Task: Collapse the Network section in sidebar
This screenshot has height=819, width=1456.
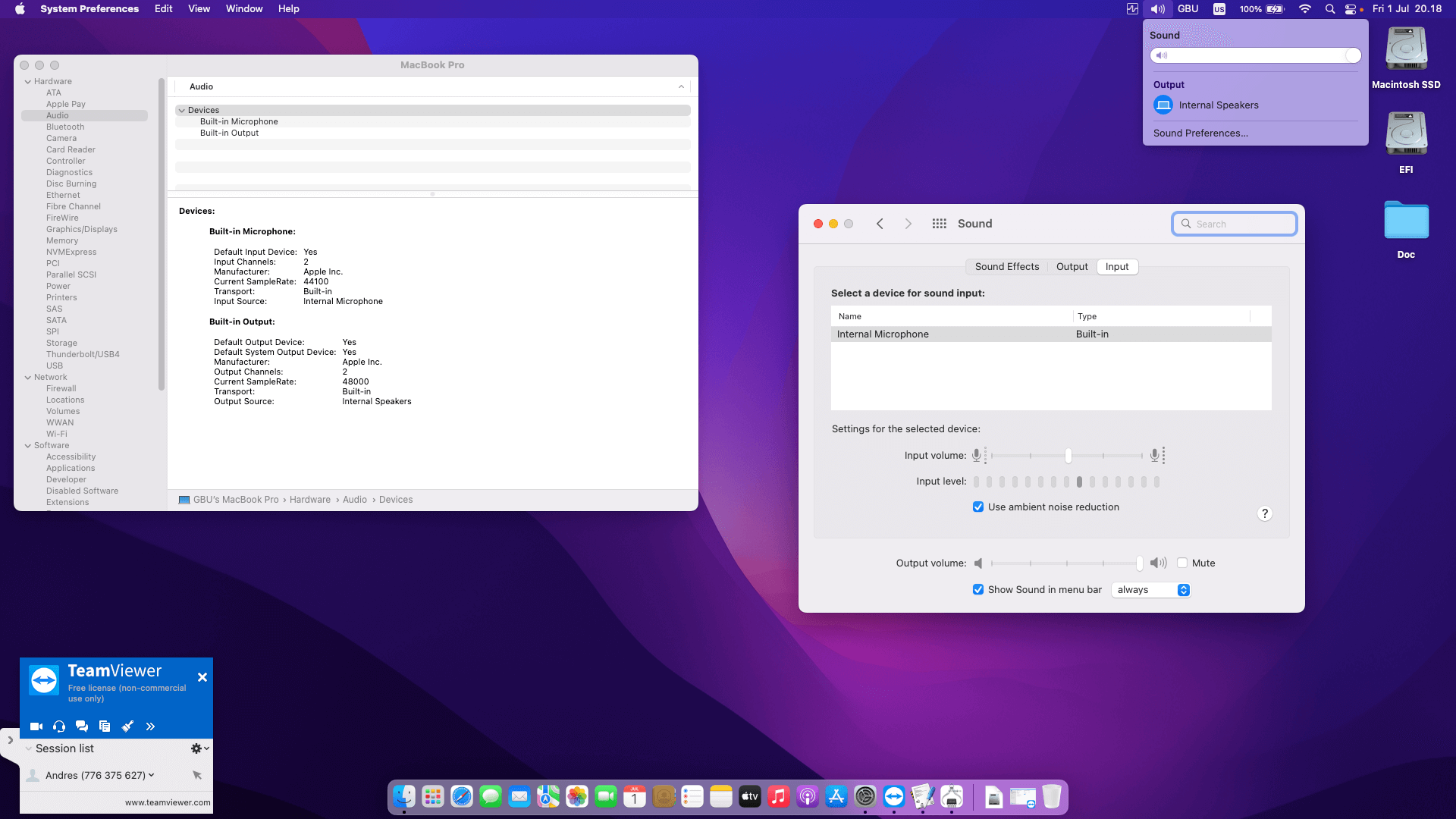Action: [28, 378]
